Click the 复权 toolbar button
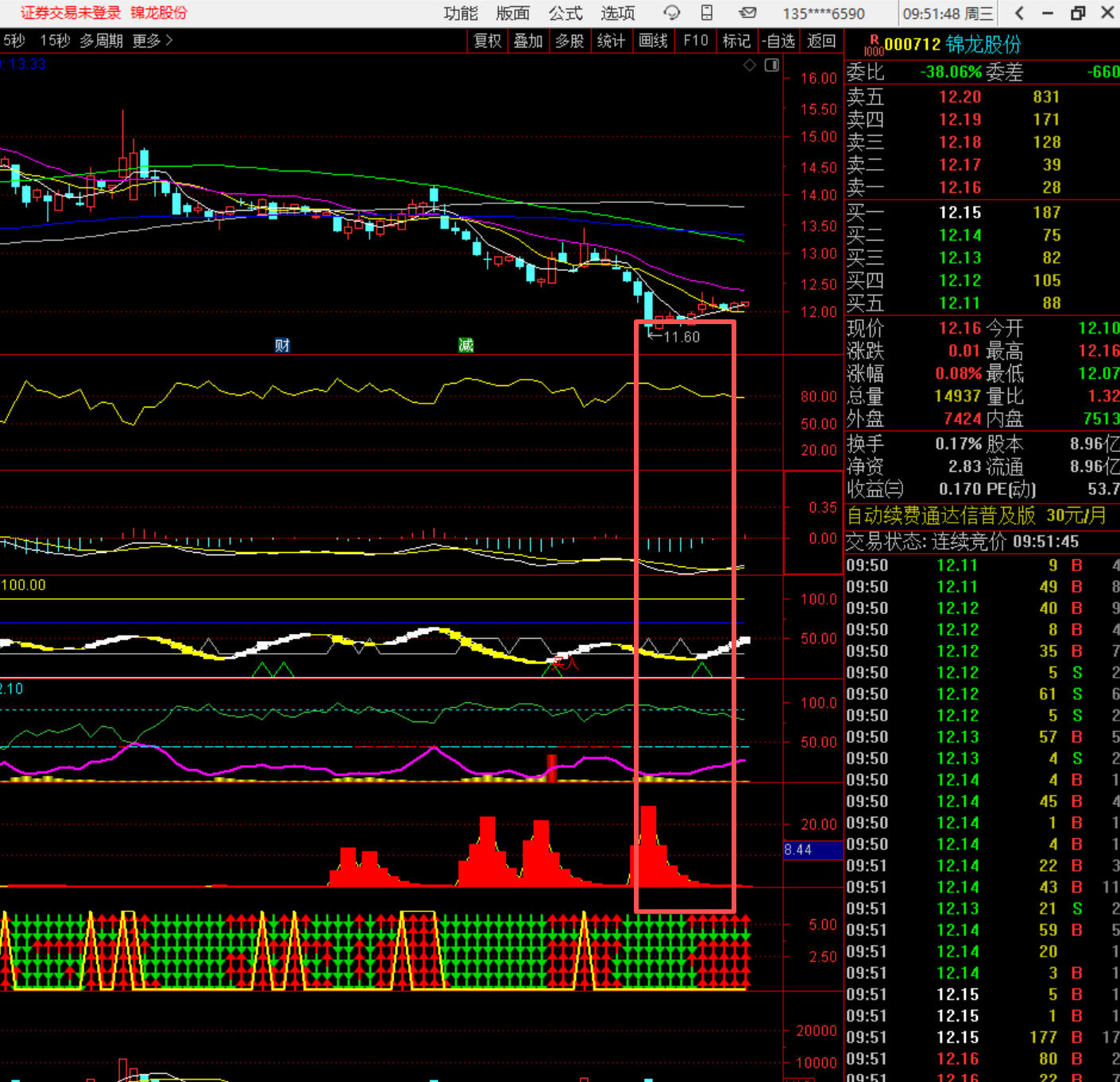The image size is (1120, 1082). tap(488, 41)
